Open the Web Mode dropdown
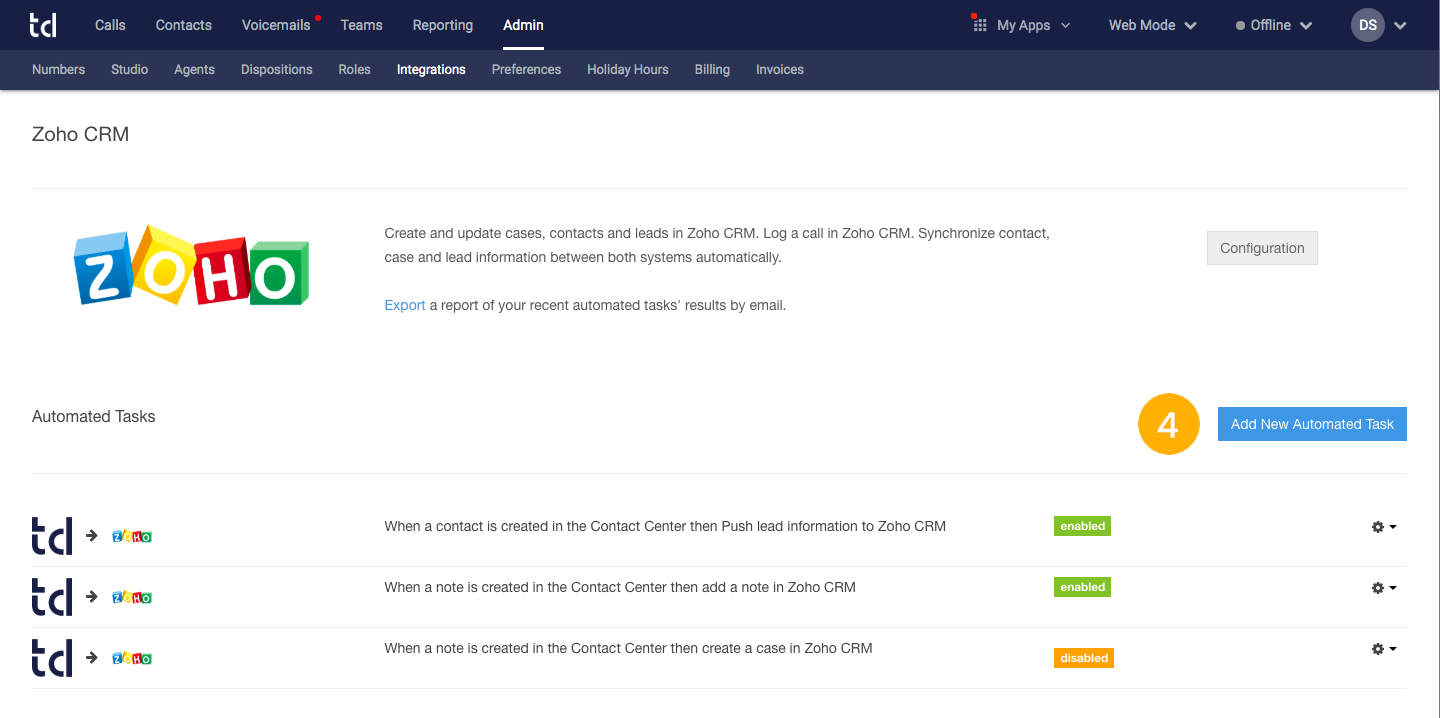Screen dimensions: 1440x718 click(x=1152, y=25)
